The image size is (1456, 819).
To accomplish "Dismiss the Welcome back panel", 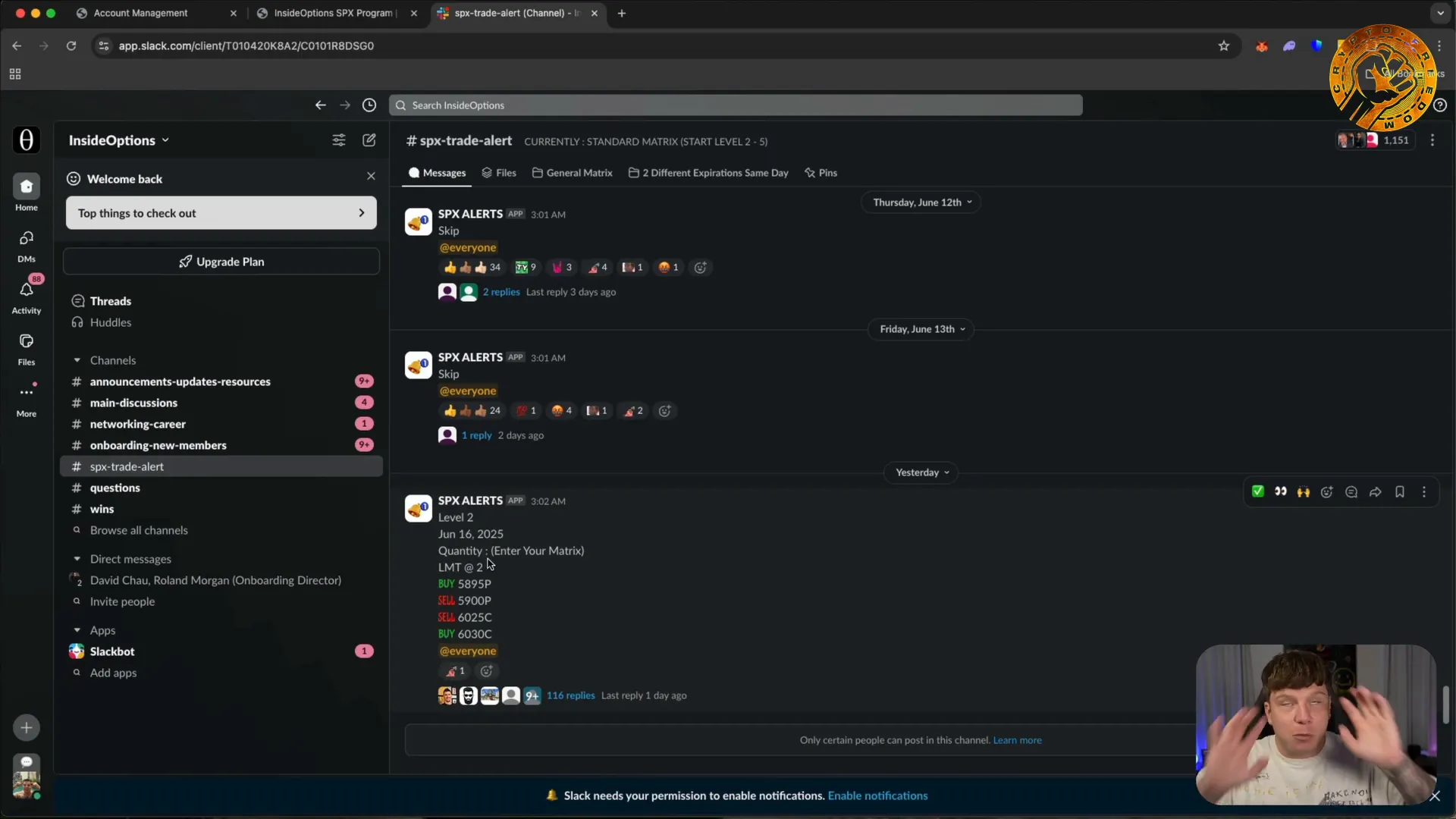I will point(371,176).
